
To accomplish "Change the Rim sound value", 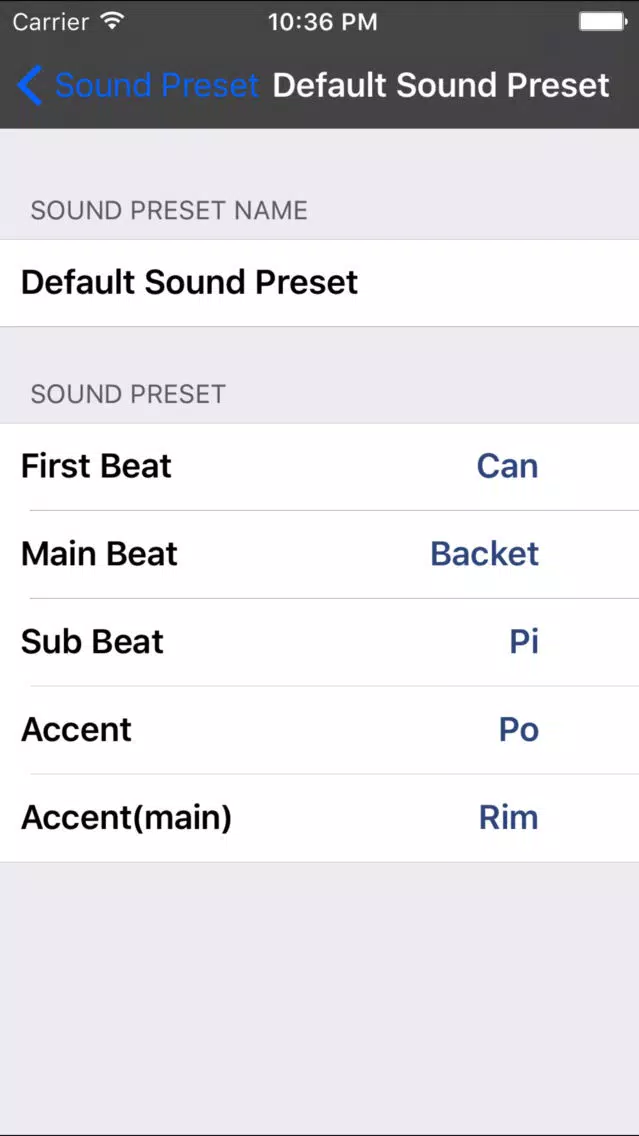I will [509, 818].
